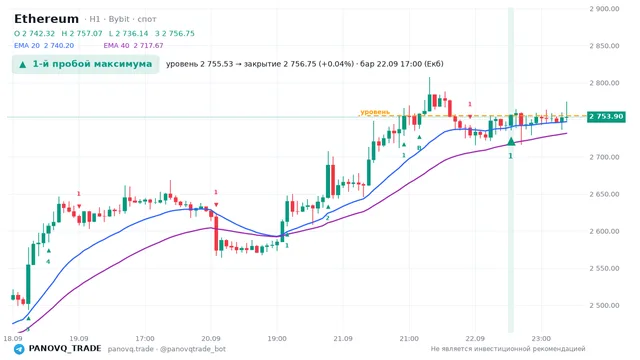Click the open value 'O 2 742.32'
The height and width of the screenshot is (360, 640).
click(x=34, y=33)
